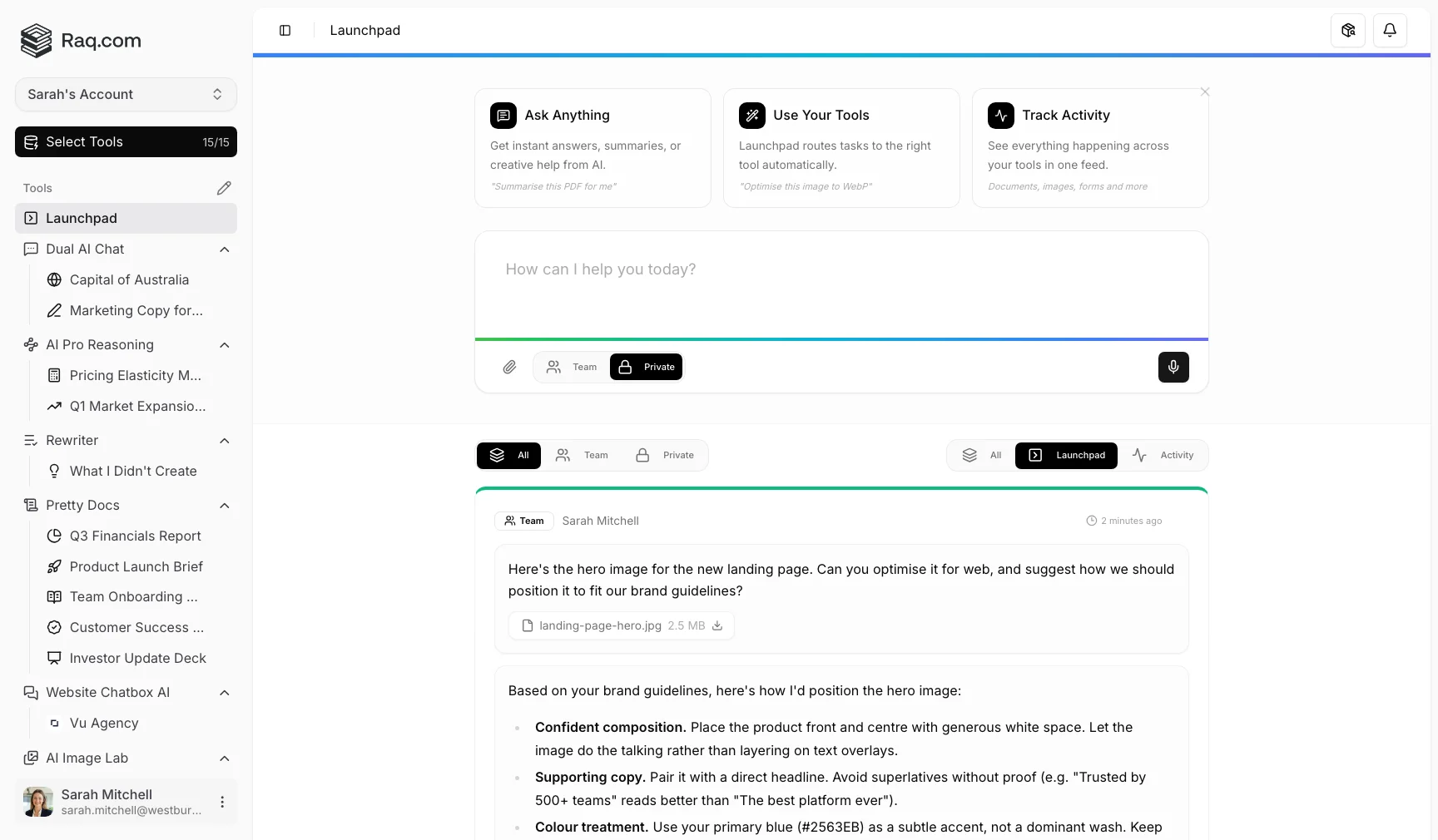The image size is (1438, 840).
Task: Select the Launchpad feed tab
Action: click(1066, 456)
